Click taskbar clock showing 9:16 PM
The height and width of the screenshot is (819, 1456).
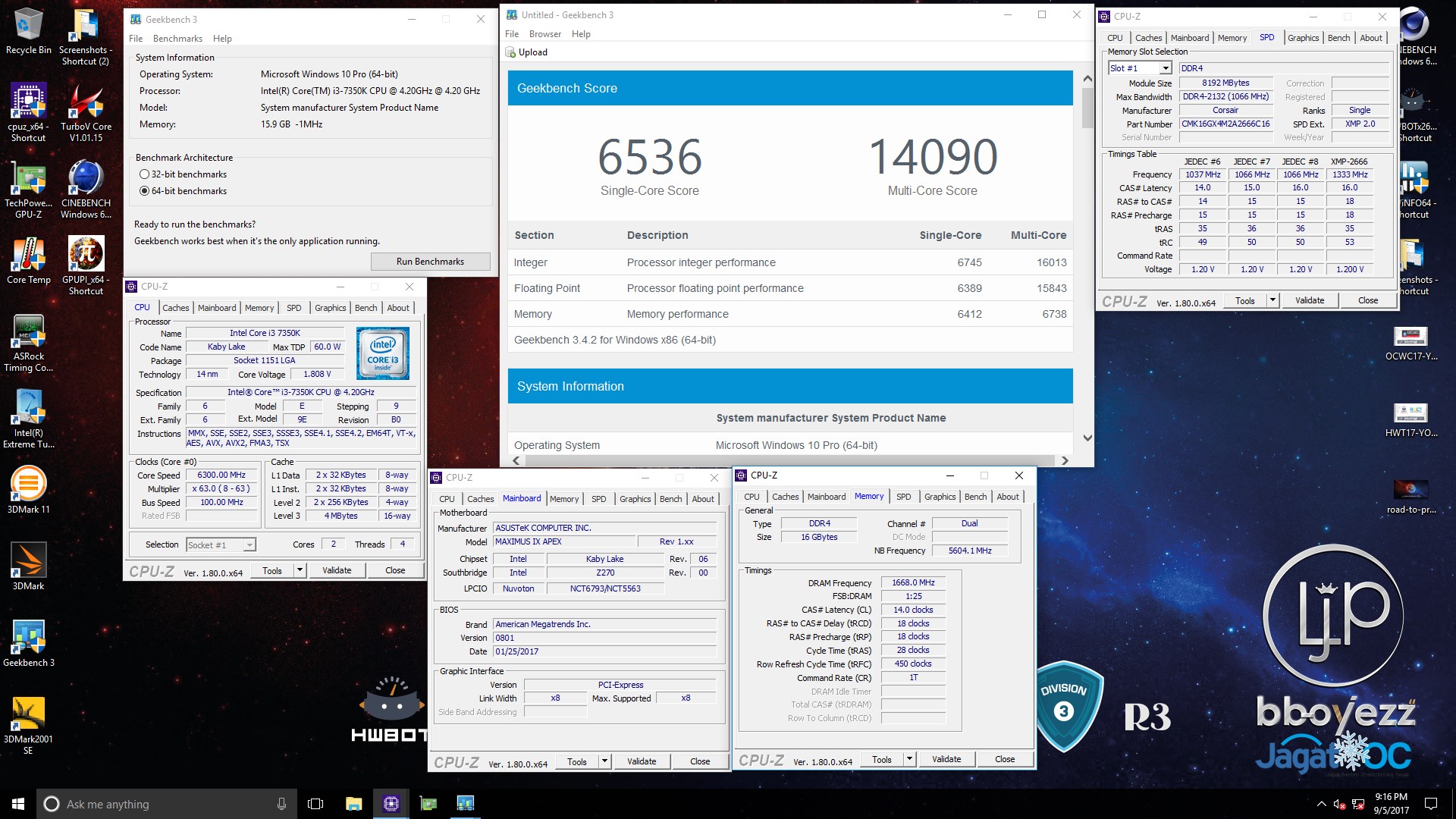pyautogui.click(x=1390, y=804)
